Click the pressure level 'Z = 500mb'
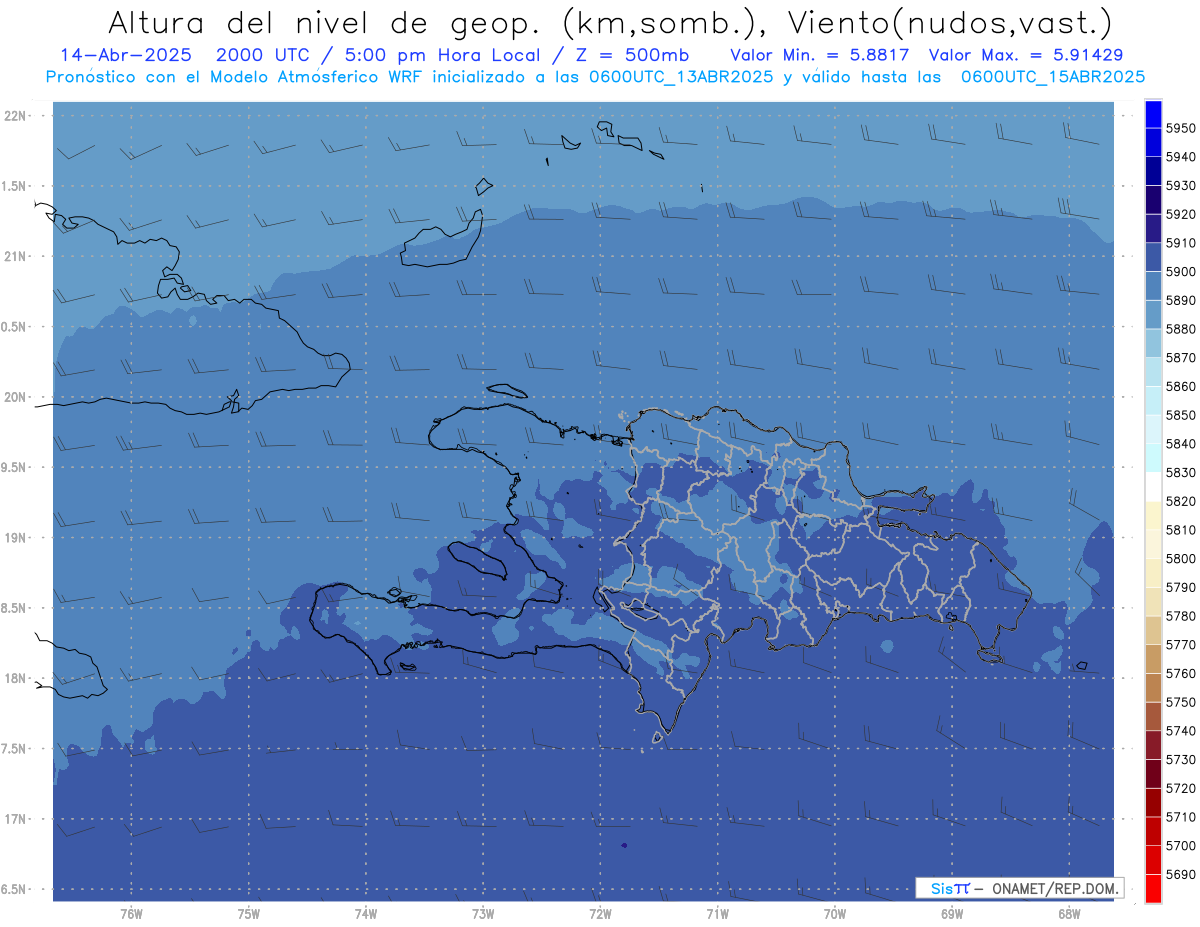 click(632, 55)
